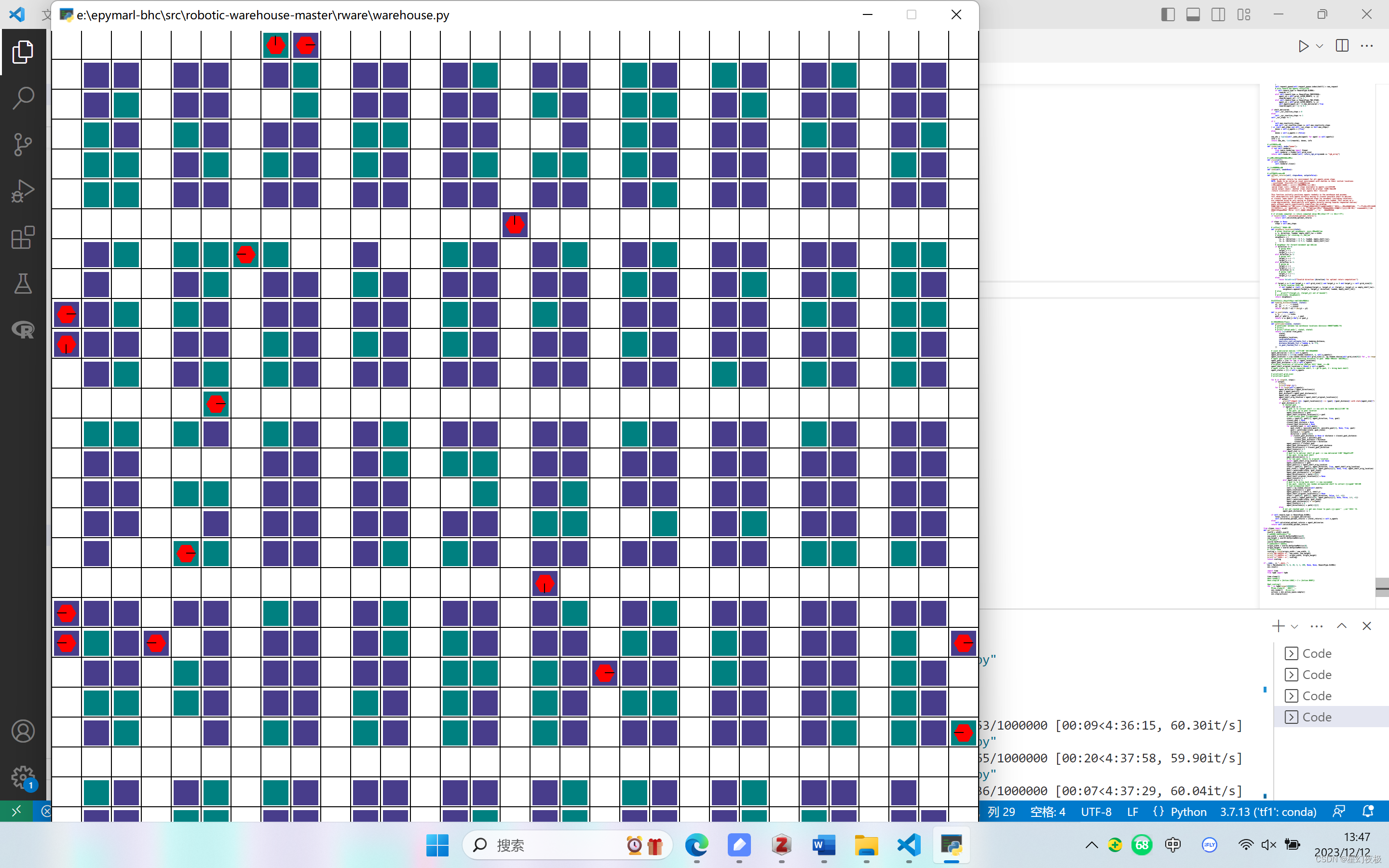This screenshot has width=1389, height=868.
Task: Open Zotero from the taskbar
Action: (x=781, y=845)
